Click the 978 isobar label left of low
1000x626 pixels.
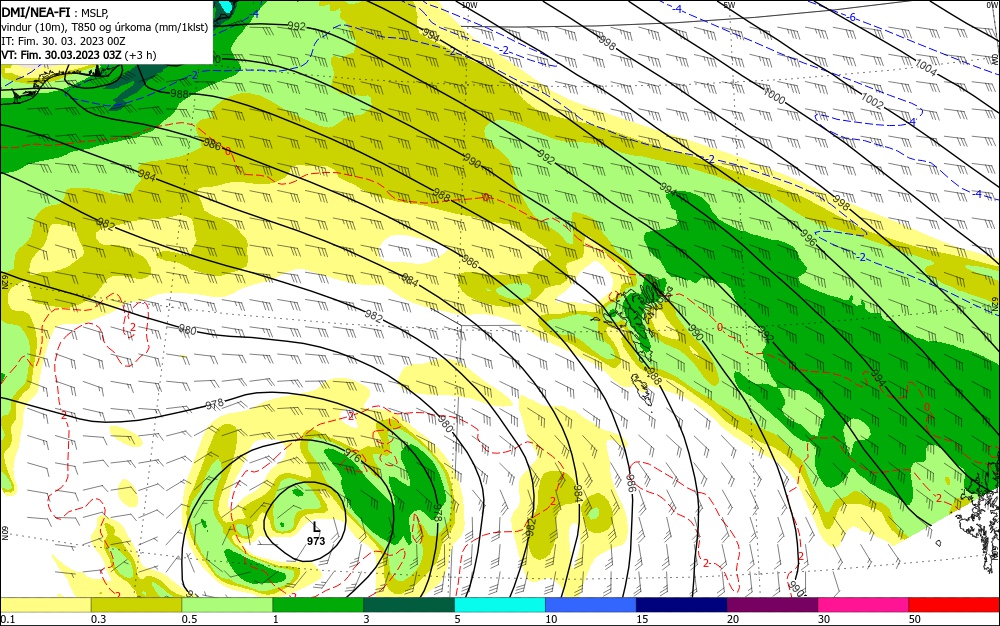214,404
